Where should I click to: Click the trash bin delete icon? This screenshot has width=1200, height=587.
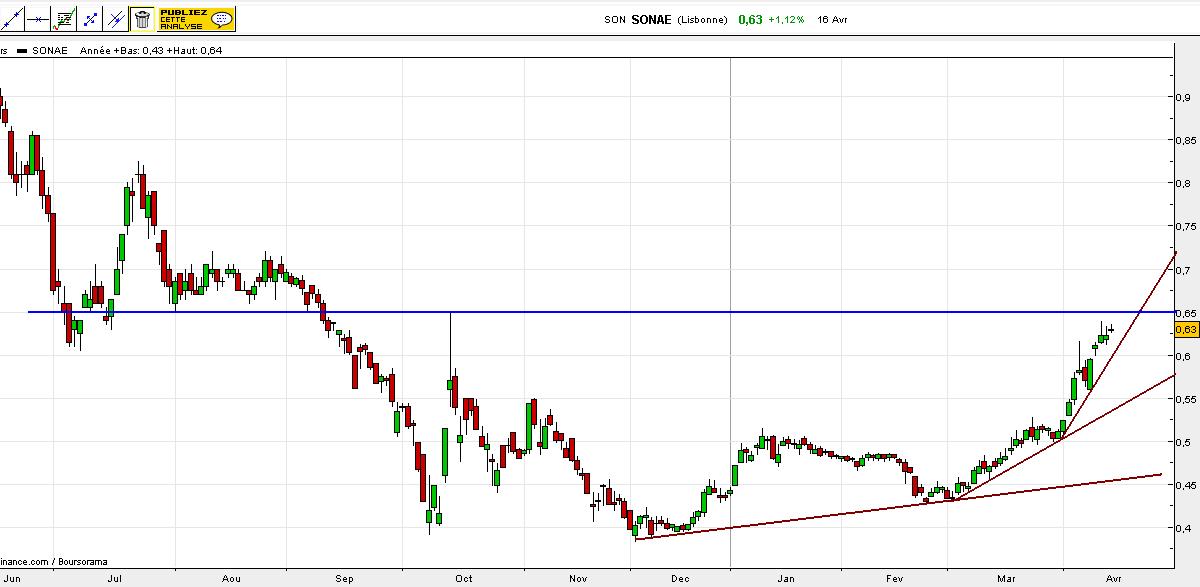142,19
